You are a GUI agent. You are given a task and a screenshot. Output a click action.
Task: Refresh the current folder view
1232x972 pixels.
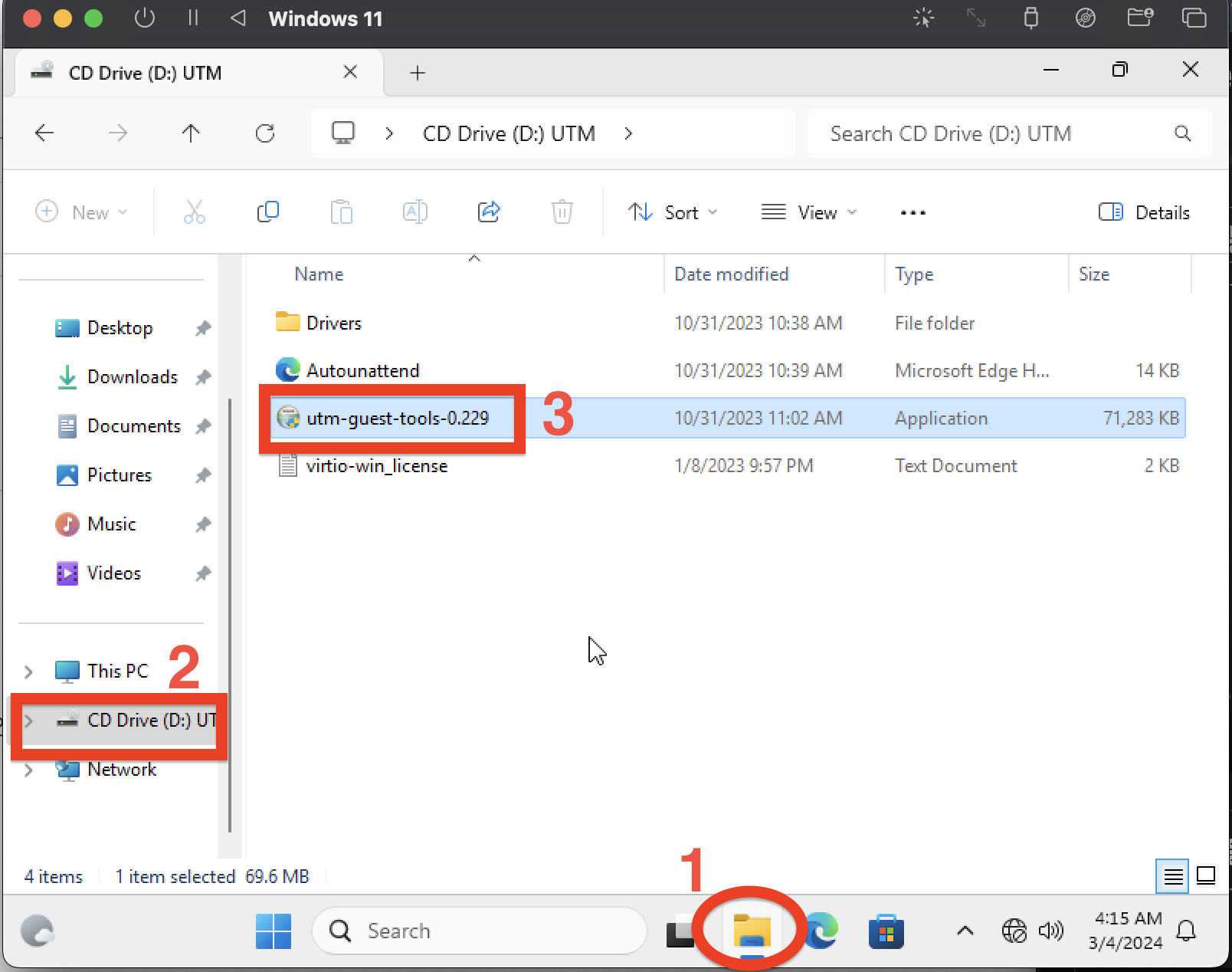265,133
